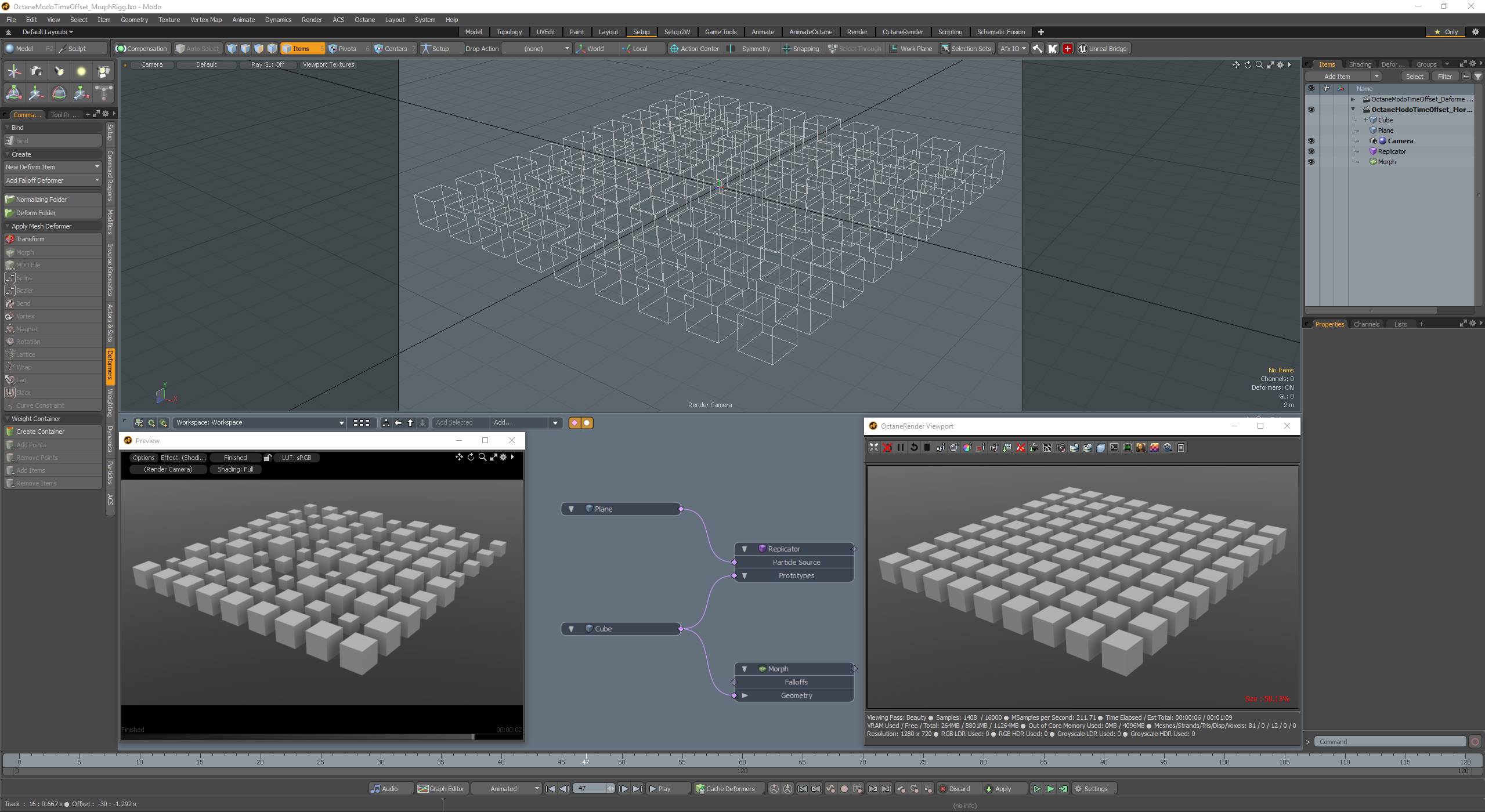Screen dimensions: 1485x812
Task: Select the Transform mesh deformer tool
Action: click(30, 239)
